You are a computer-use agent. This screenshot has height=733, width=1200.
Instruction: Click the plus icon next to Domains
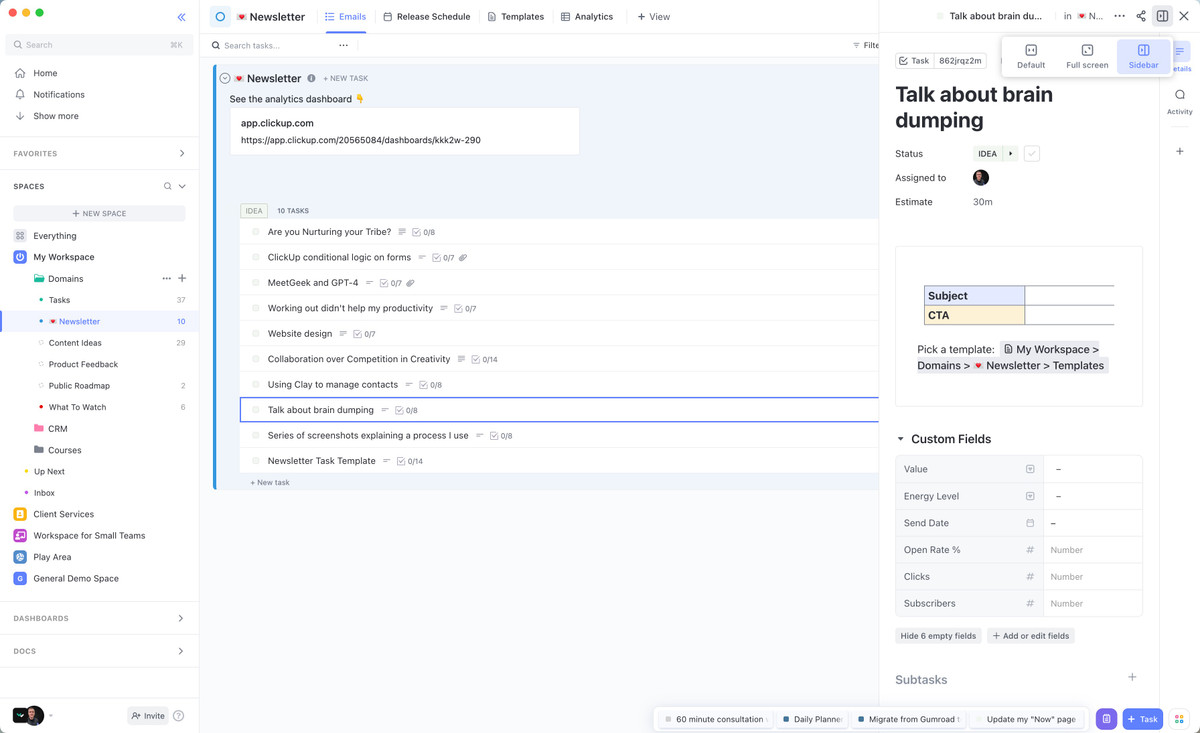pos(182,279)
